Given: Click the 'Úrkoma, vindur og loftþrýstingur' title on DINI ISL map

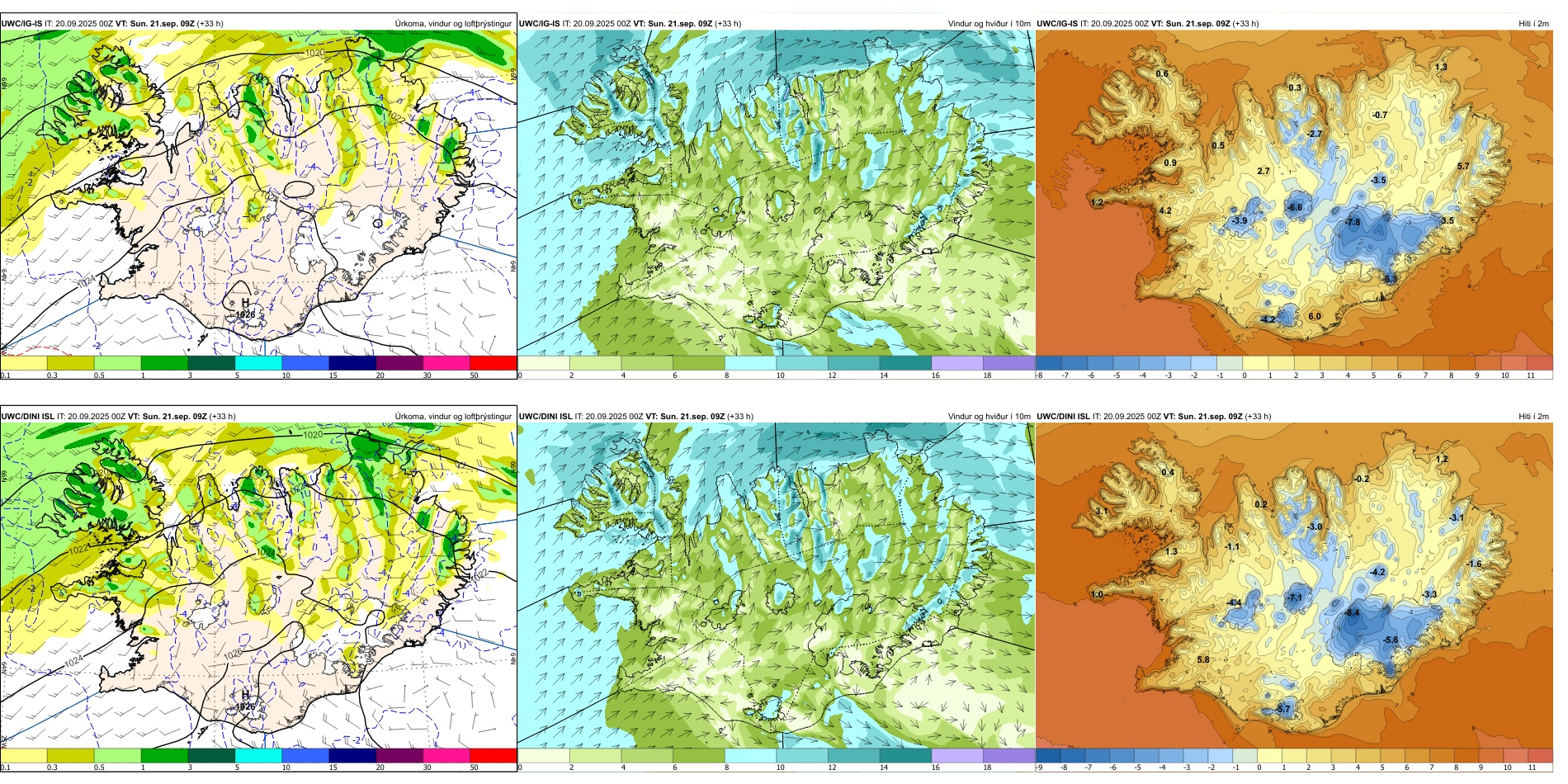Looking at the screenshot, I should click(453, 417).
